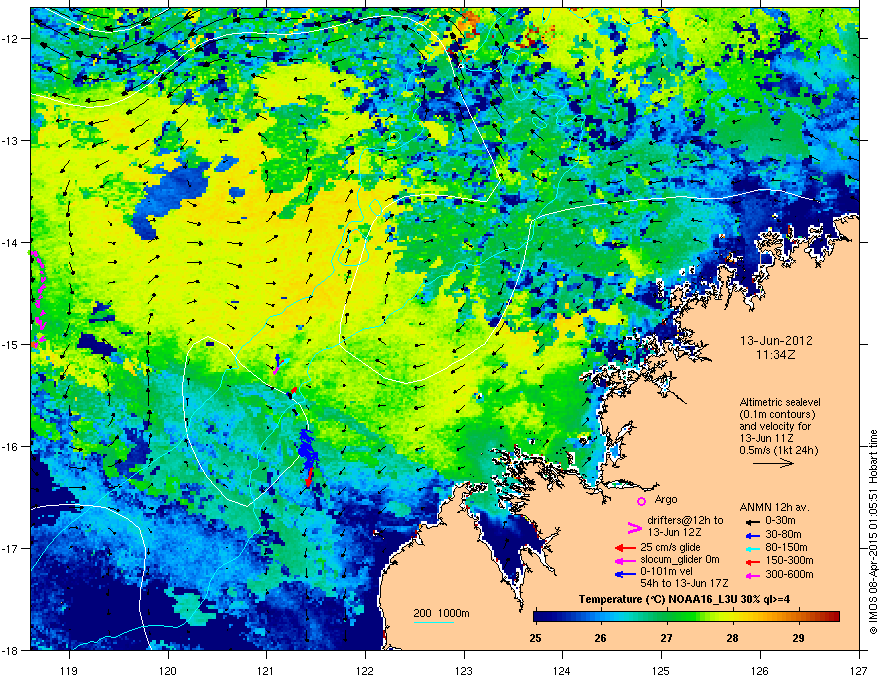This screenshot has height=680, width=880.
Task: Click the colorbar tick label 27
Action: coord(666,638)
